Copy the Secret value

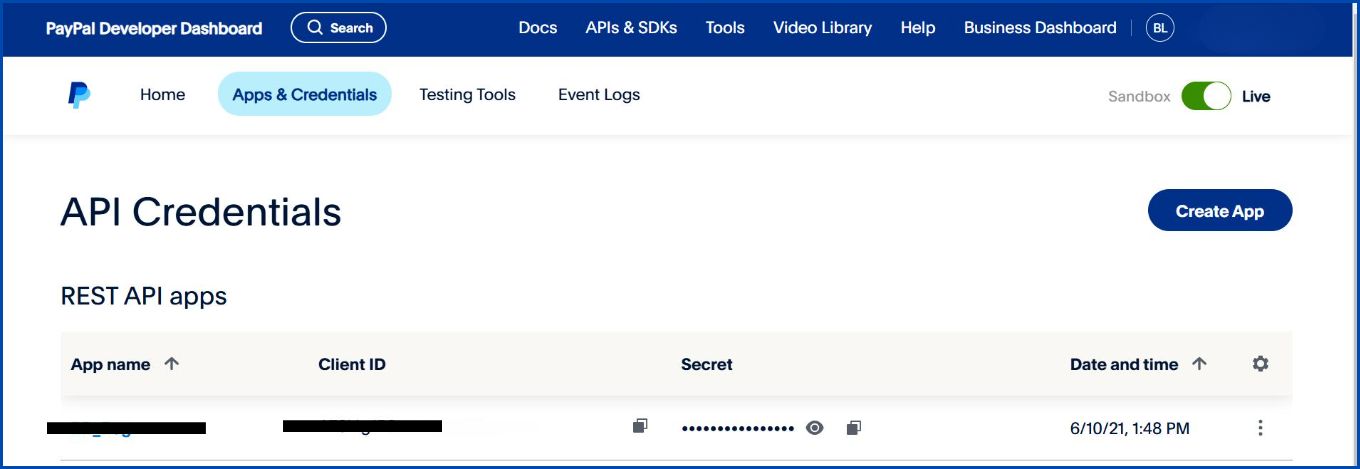click(x=853, y=428)
